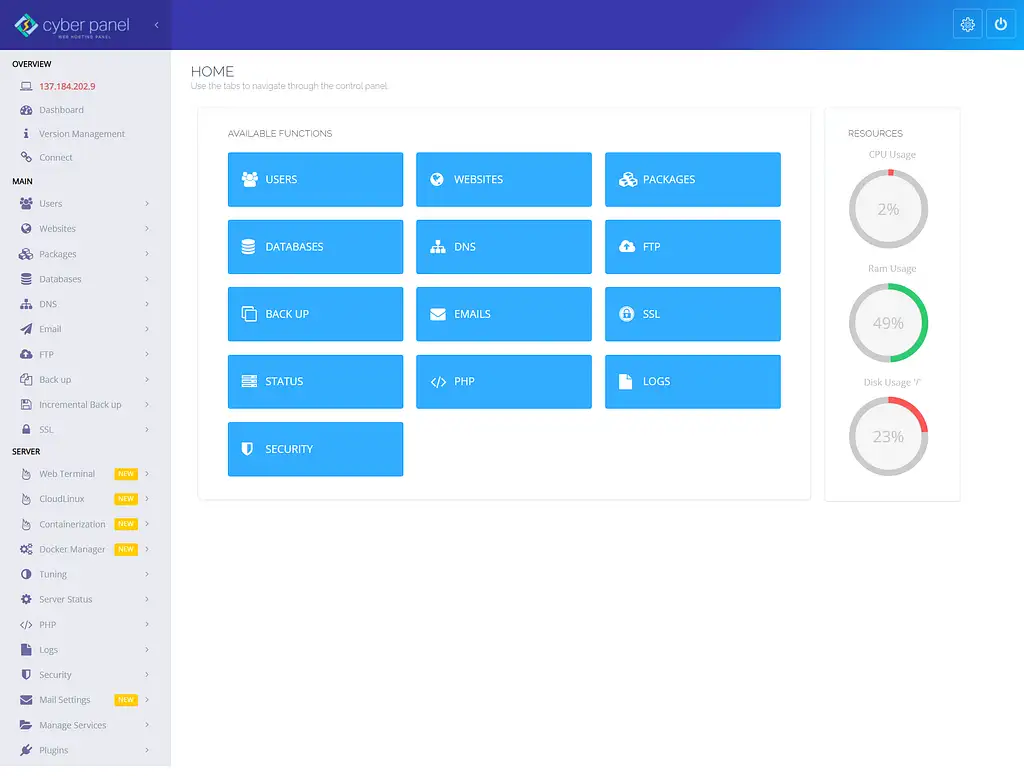
Task: Click the Websites globe icon in sidebar
Action: pyautogui.click(x=26, y=229)
